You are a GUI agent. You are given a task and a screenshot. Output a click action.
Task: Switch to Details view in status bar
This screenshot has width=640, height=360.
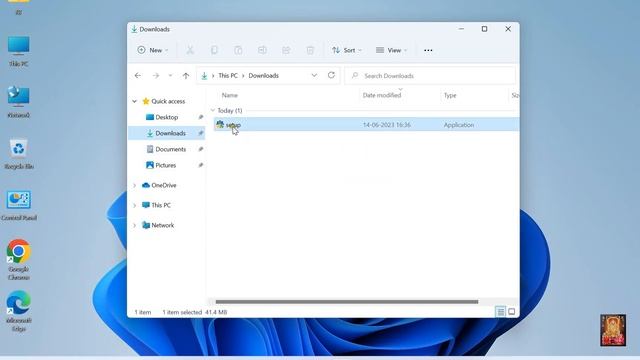click(x=500, y=312)
